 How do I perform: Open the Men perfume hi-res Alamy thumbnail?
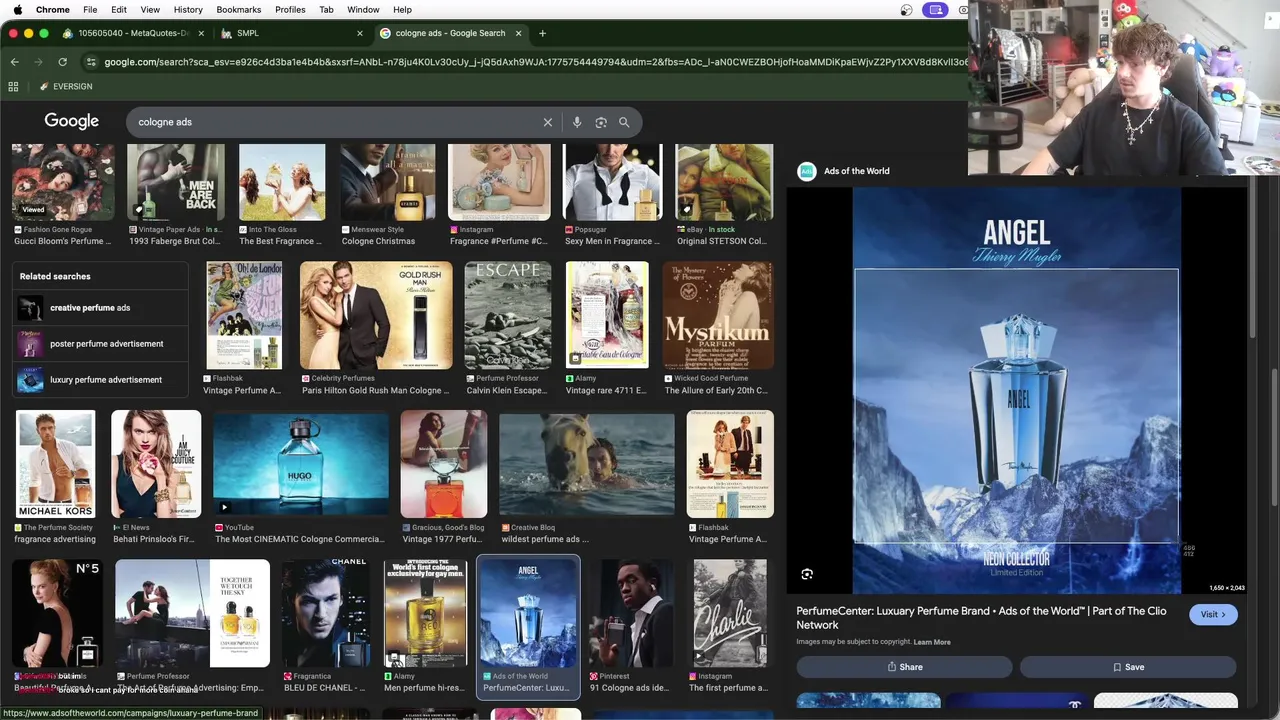[426, 612]
